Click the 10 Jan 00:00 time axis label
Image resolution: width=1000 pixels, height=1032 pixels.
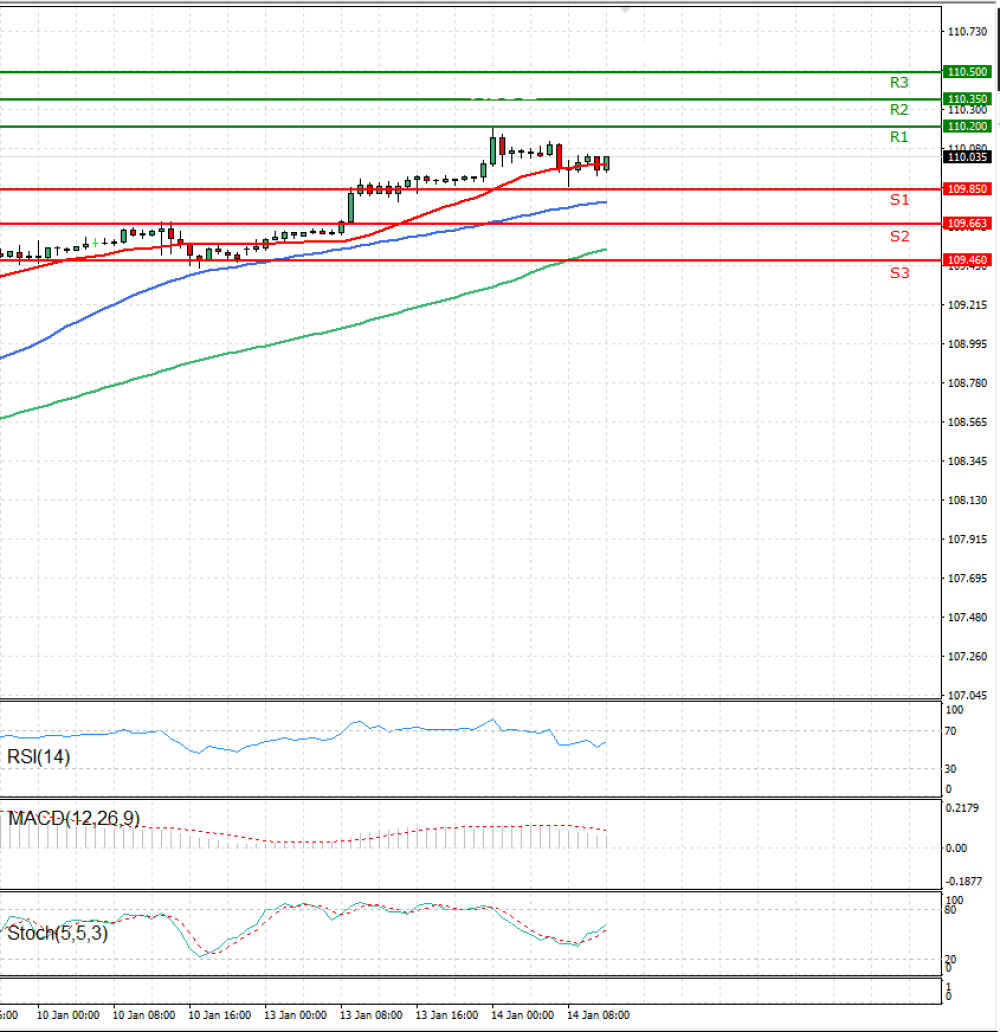coord(68,1015)
